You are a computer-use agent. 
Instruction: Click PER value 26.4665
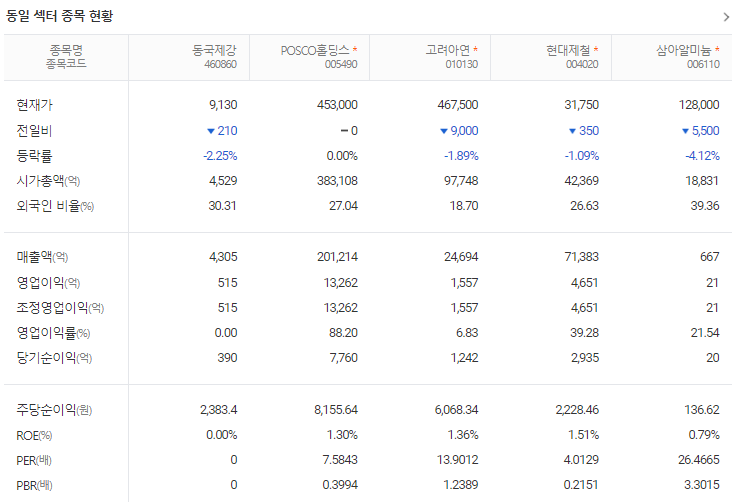(698, 460)
